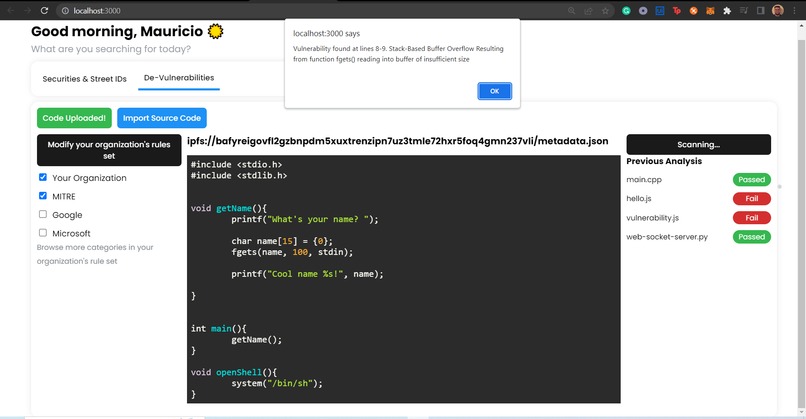Click the Vulnerability found alert message
This screenshot has height=419, width=806.
[398, 54]
